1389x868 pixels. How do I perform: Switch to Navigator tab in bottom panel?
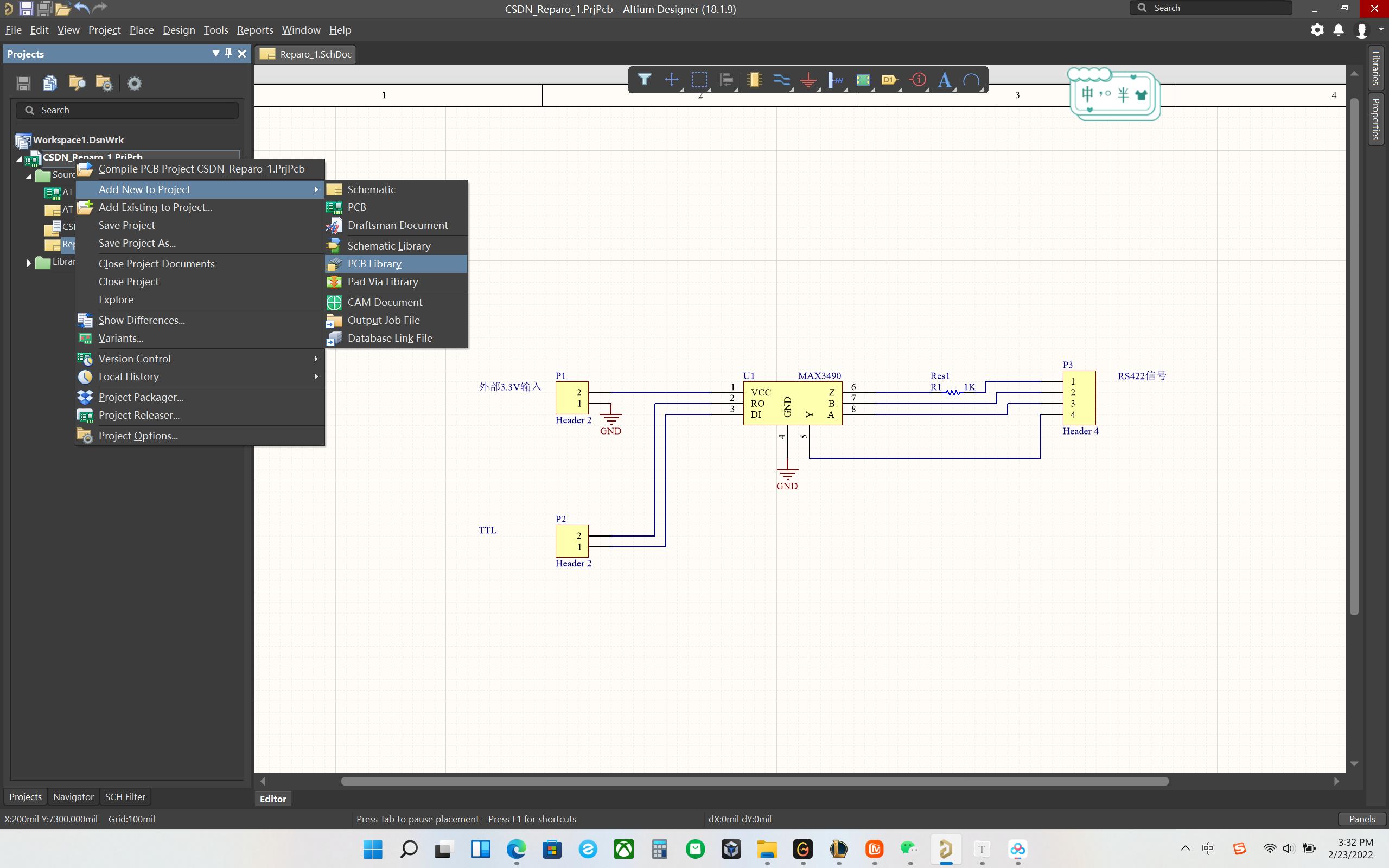[x=73, y=796]
